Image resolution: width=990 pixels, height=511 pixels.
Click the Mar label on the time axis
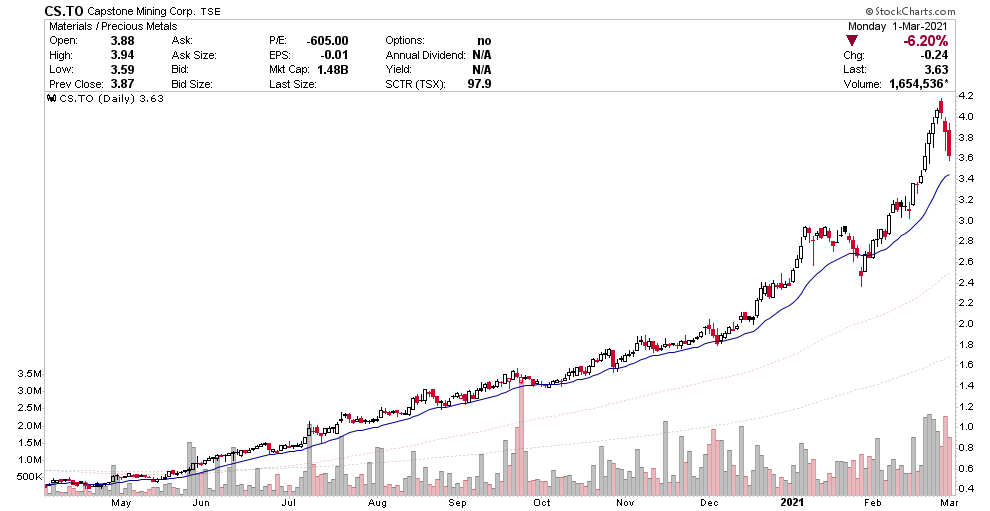pyautogui.click(x=948, y=503)
